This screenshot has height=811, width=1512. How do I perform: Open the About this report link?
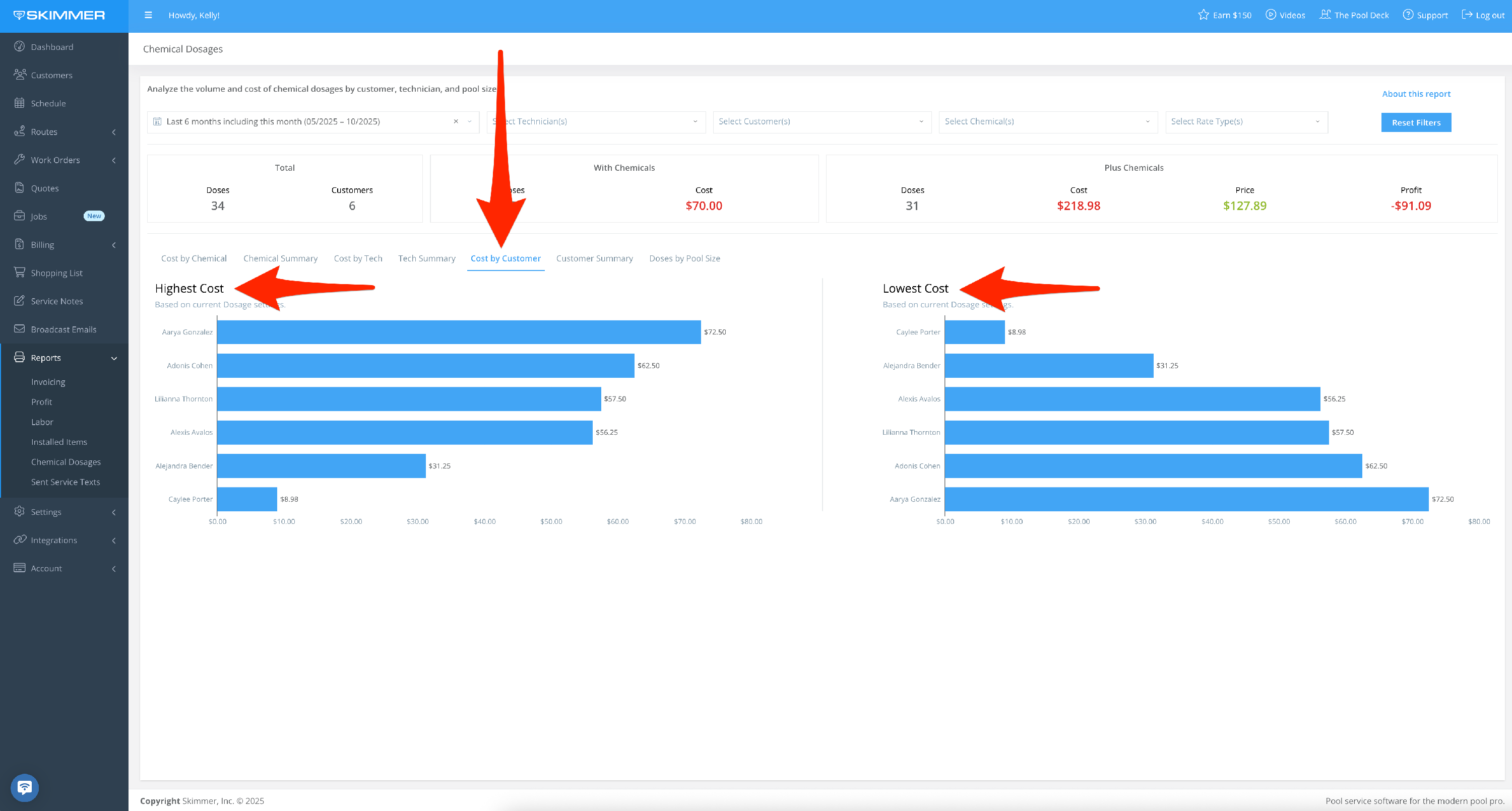pyautogui.click(x=1415, y=94)
